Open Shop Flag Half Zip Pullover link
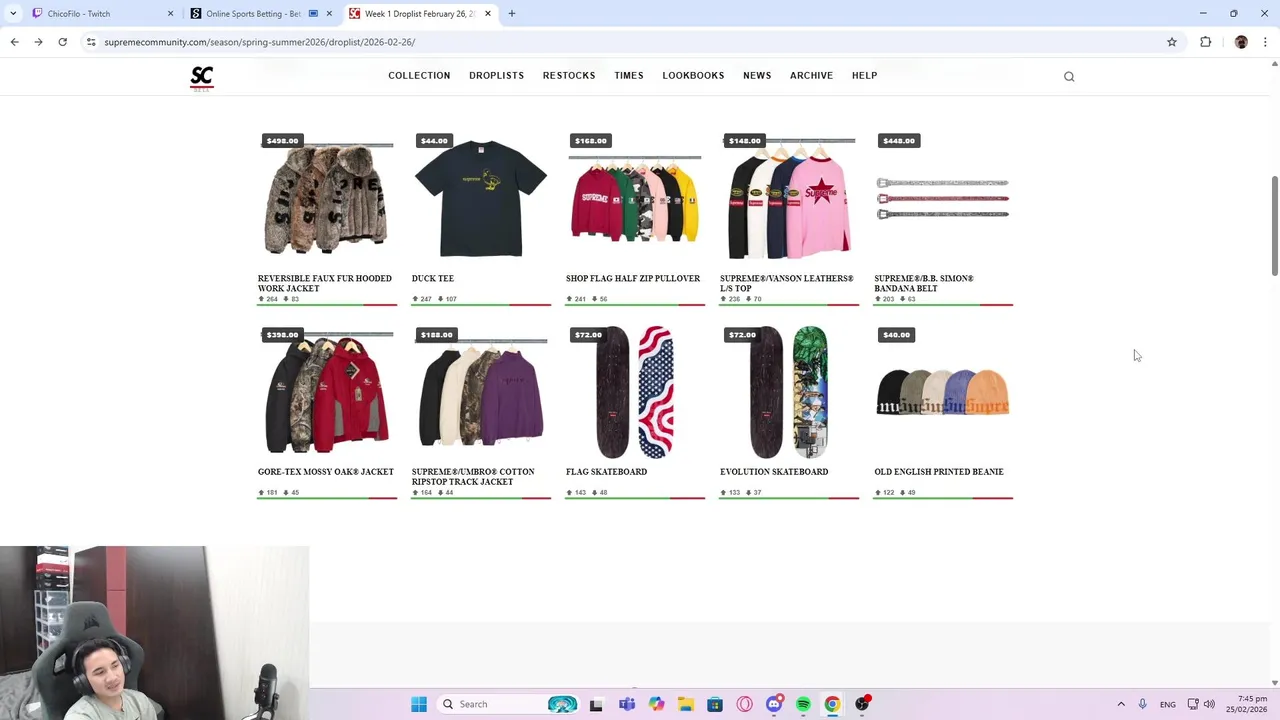The image size is (1280, 720). click(633, 279)
